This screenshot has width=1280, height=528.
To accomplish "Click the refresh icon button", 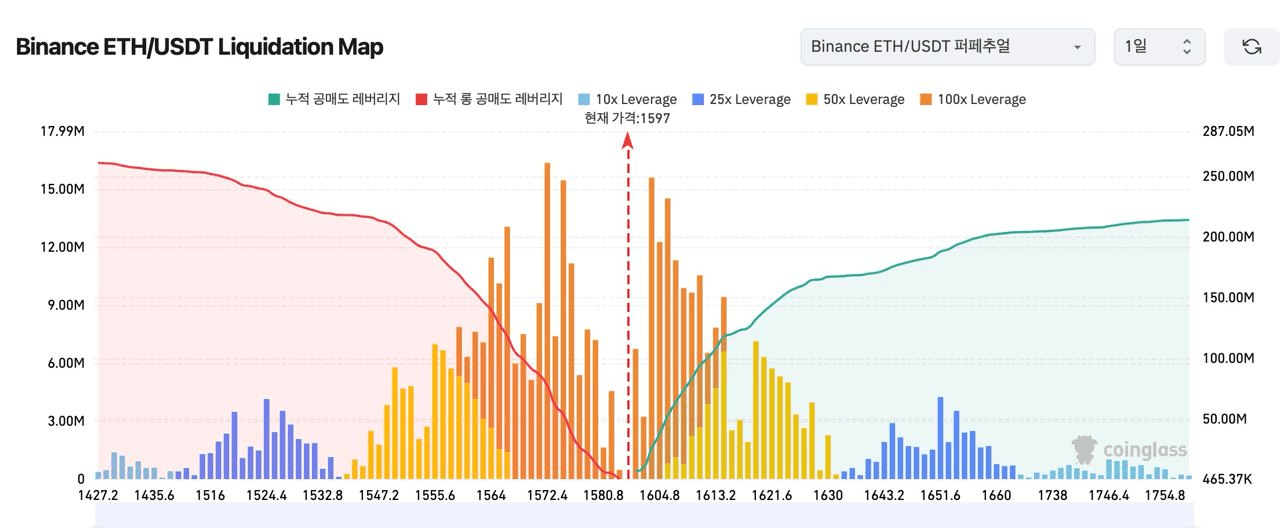I will pyautogui.click(x=1251, y=47).
